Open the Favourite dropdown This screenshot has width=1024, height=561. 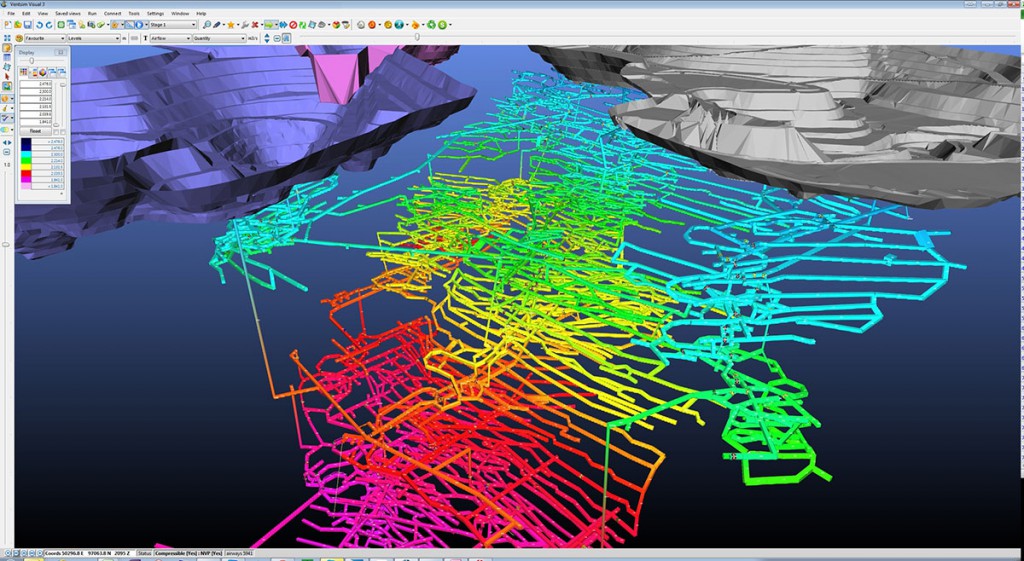pyautogui.click(x=44, y=39)
